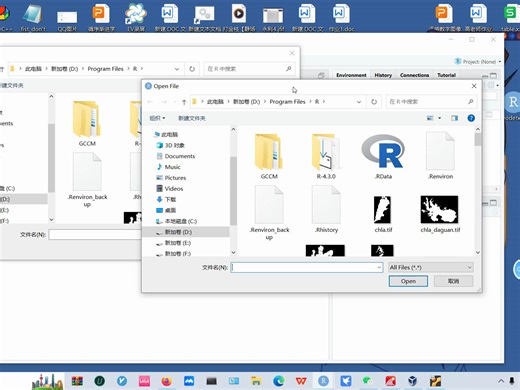Viewport: 520px width, 390px height.
Task: Click the Open button
Action: tap(408, 281)
